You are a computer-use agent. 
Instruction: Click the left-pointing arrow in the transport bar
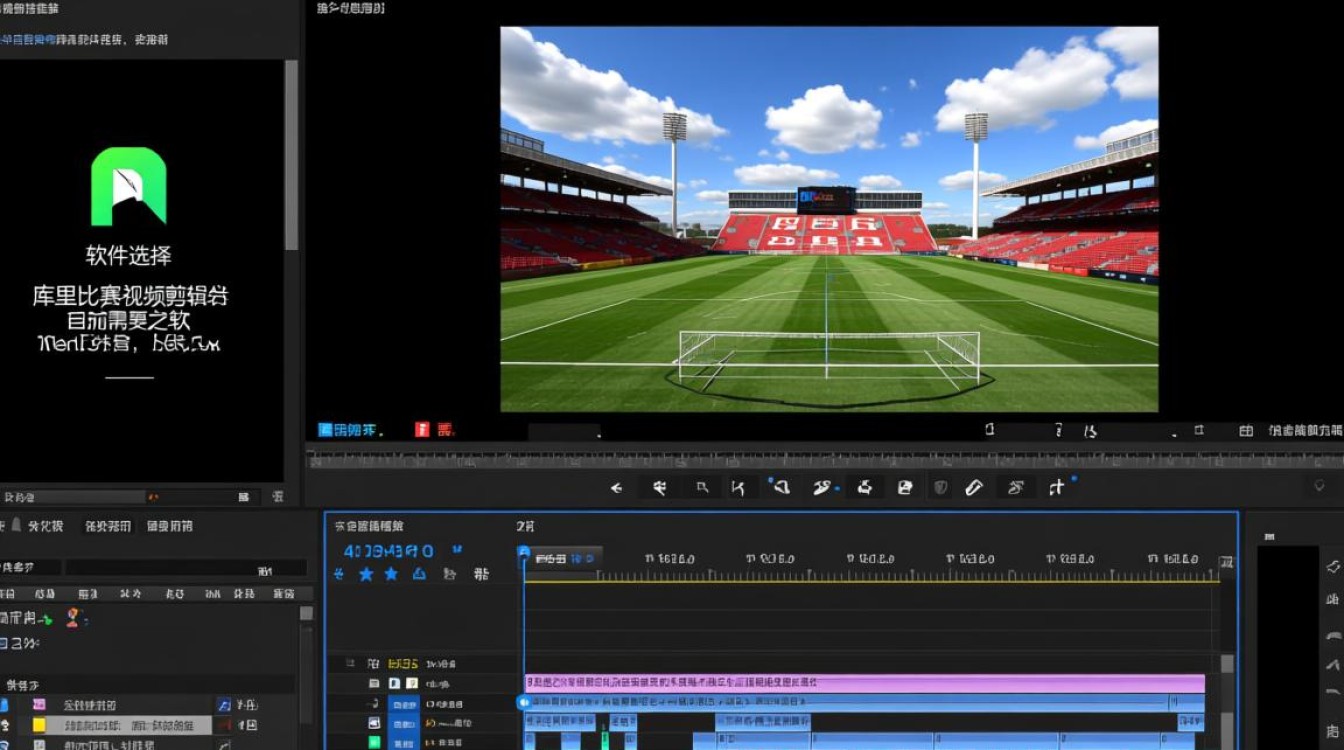(616, 488)
